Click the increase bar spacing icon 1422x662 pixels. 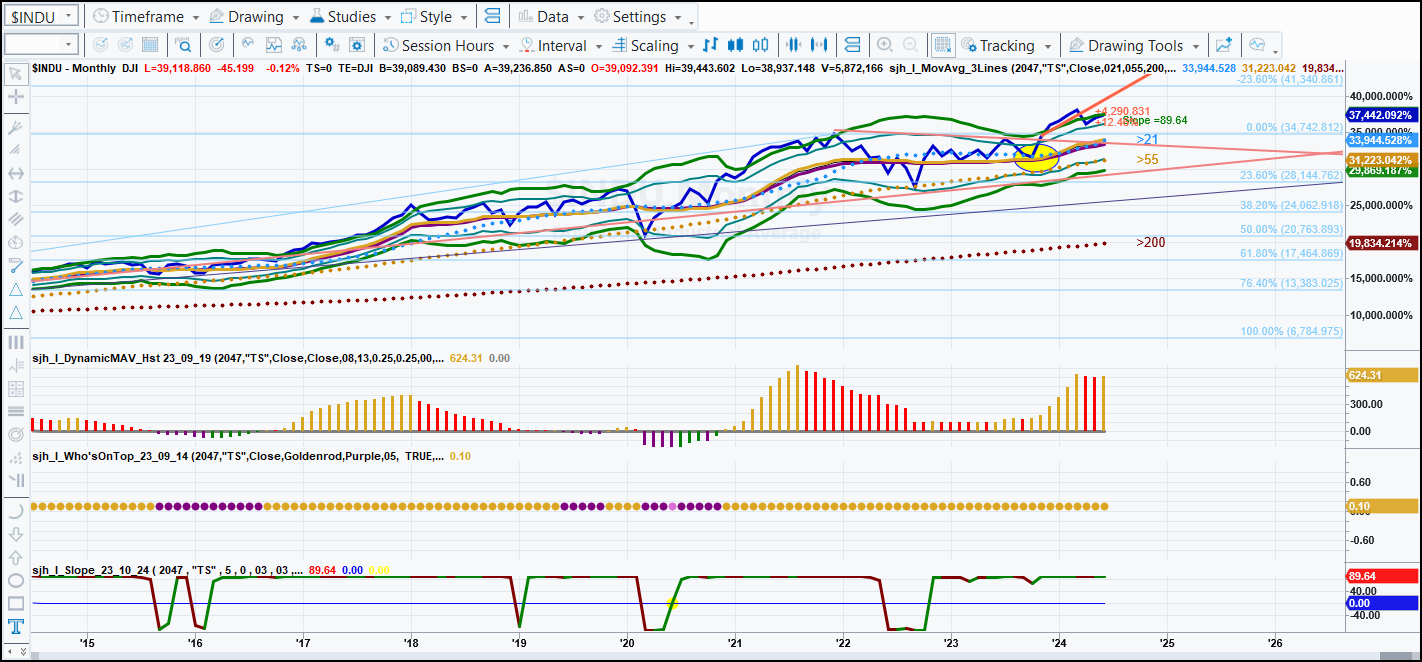[x=821, y=45]
